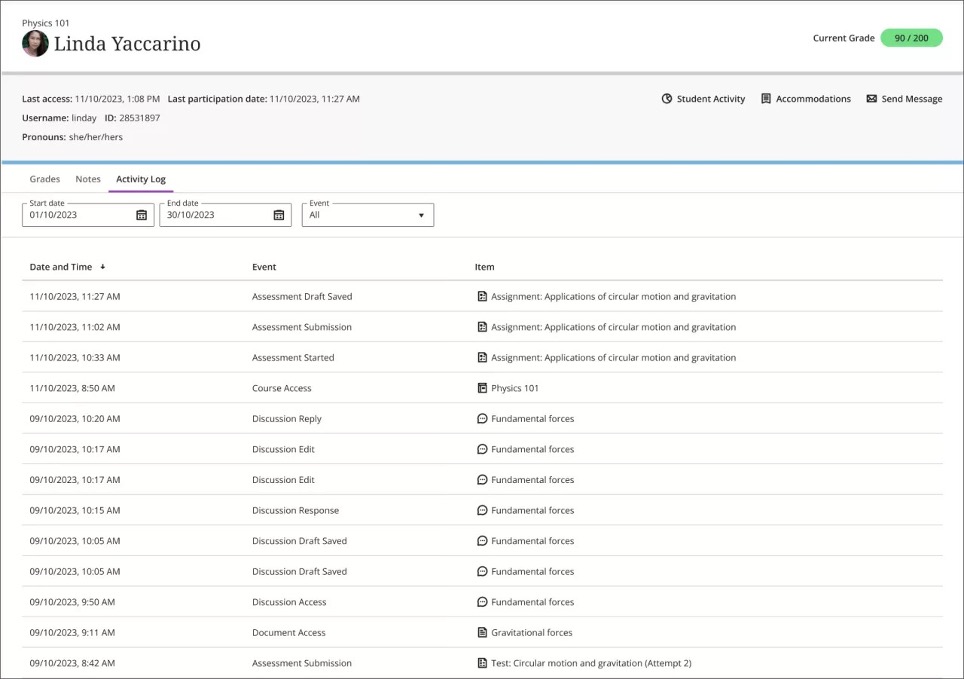Click the Current Grade 90 / 200 pill

(x=911, y=38)
